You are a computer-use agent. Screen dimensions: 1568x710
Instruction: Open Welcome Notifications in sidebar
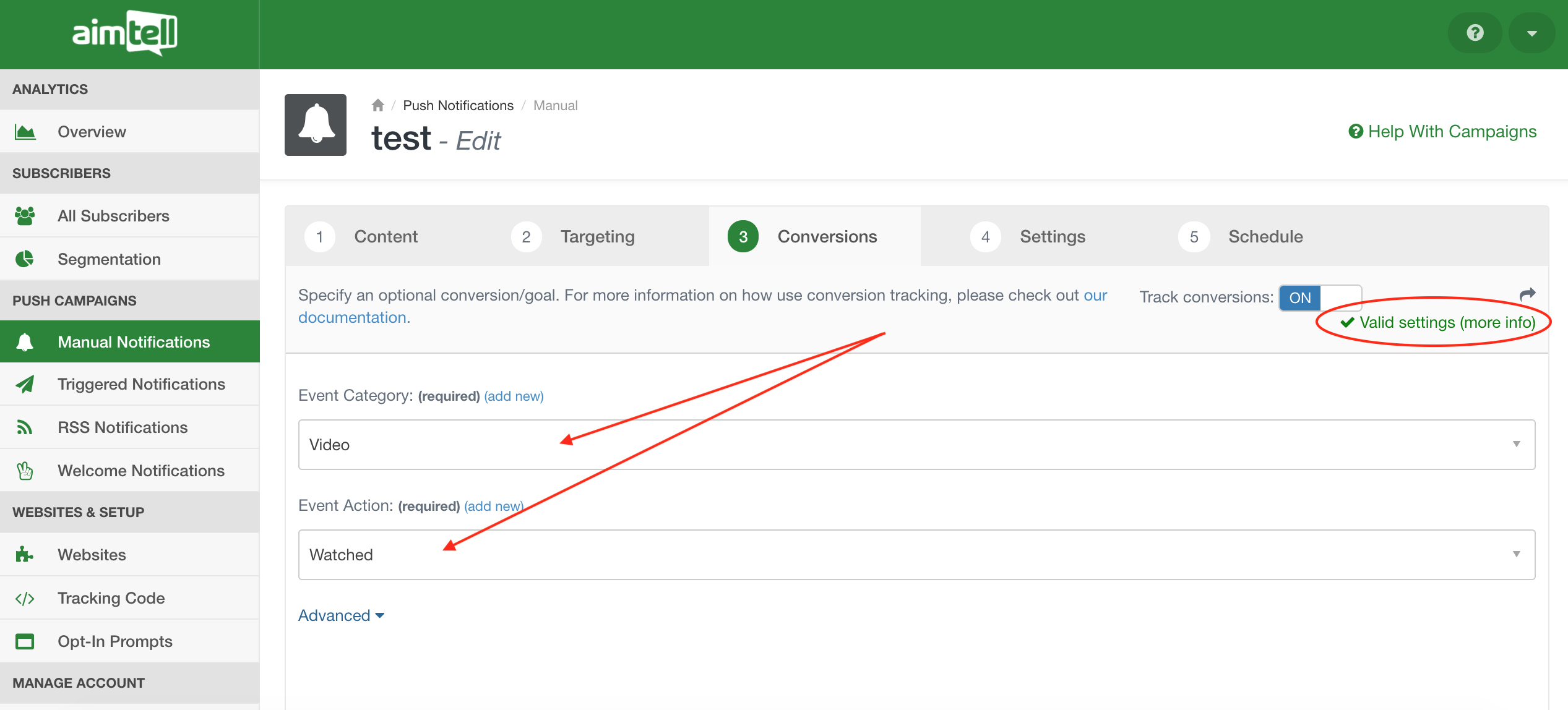click(x=141, y=471)
